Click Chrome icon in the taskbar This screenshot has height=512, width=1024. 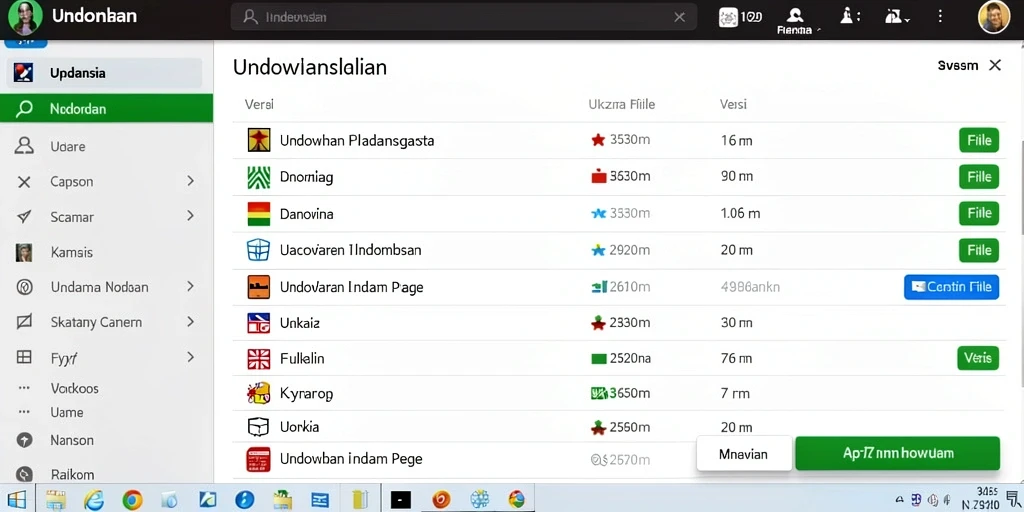click(x=132, y=500)
